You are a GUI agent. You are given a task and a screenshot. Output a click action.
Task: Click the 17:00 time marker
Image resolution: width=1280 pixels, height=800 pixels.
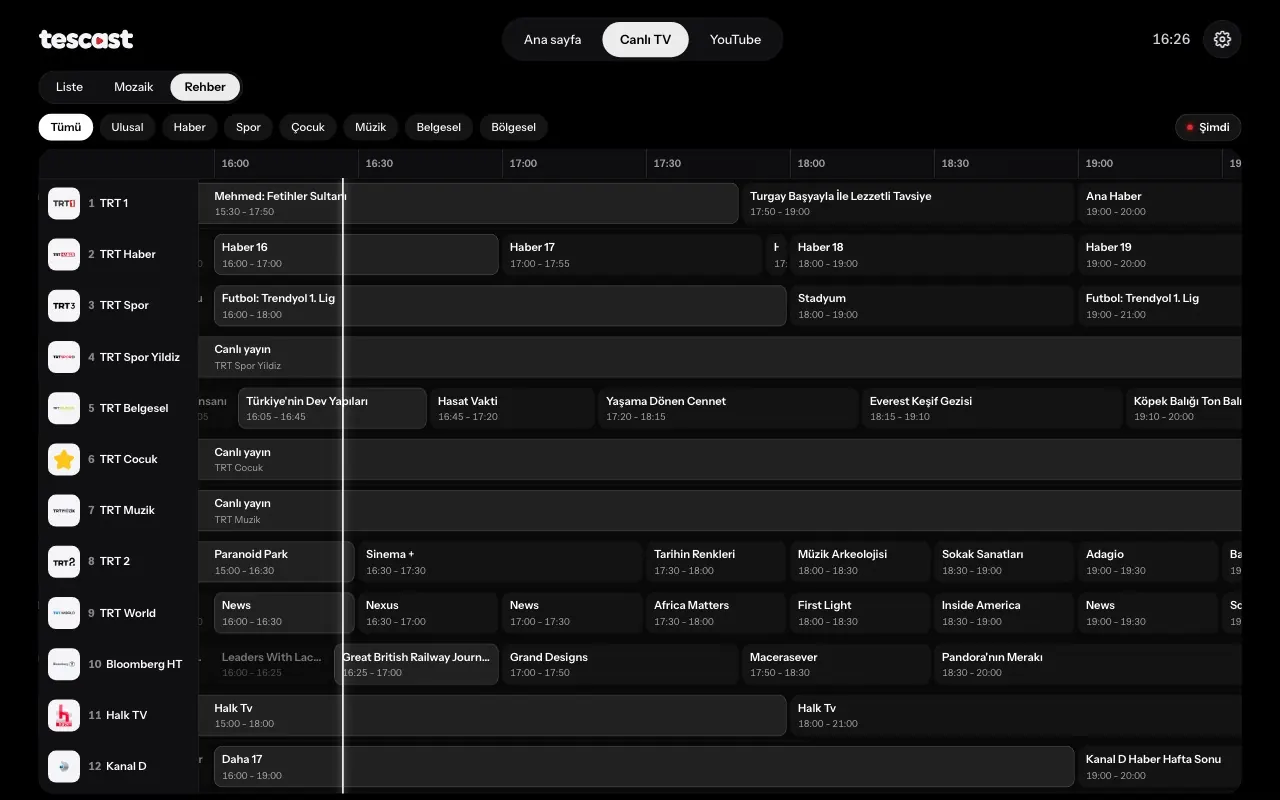(523, 163)
